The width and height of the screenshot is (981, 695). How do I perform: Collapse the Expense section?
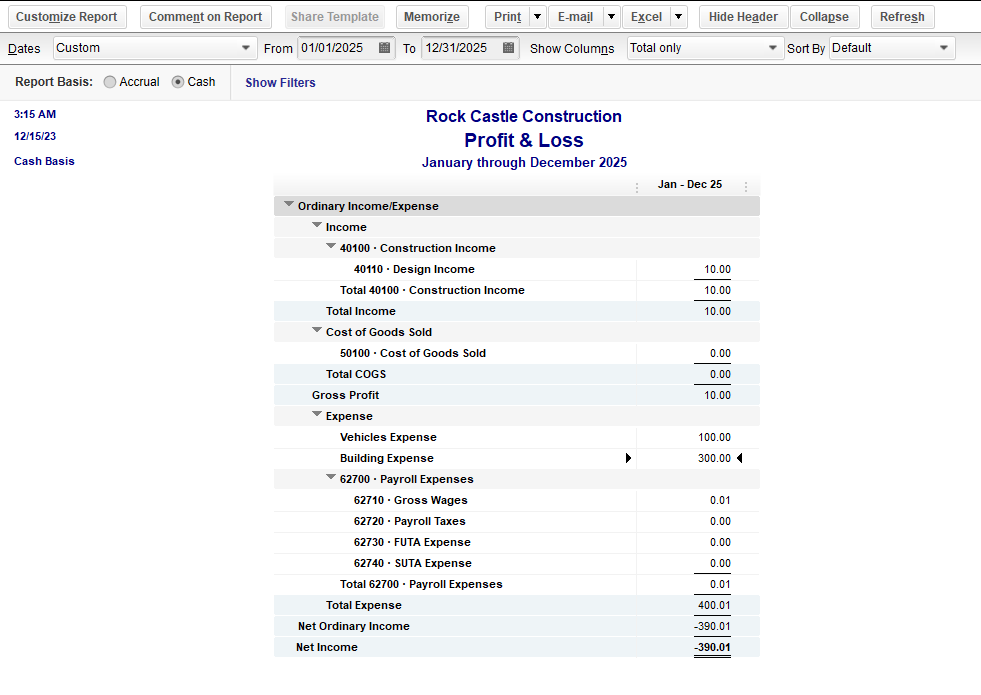click(317, 414)
